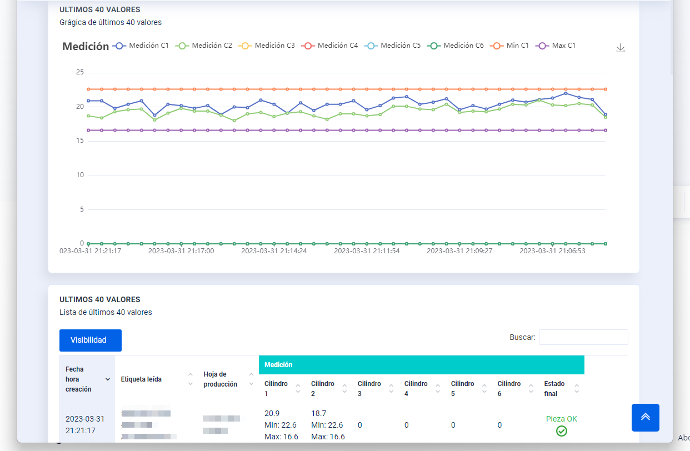This screenshot has width=690, height=451.
Task: Sort by Hoja de producción column
Action: click(x=228, y=379)
